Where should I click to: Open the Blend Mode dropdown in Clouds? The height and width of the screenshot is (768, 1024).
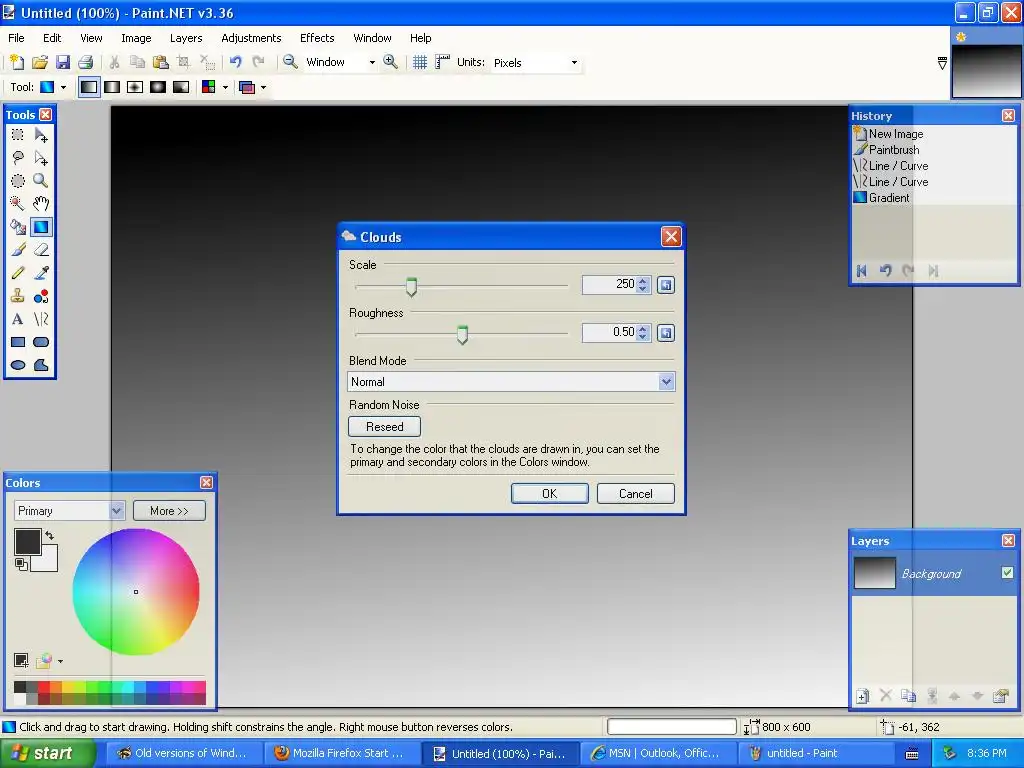[665, 381]
